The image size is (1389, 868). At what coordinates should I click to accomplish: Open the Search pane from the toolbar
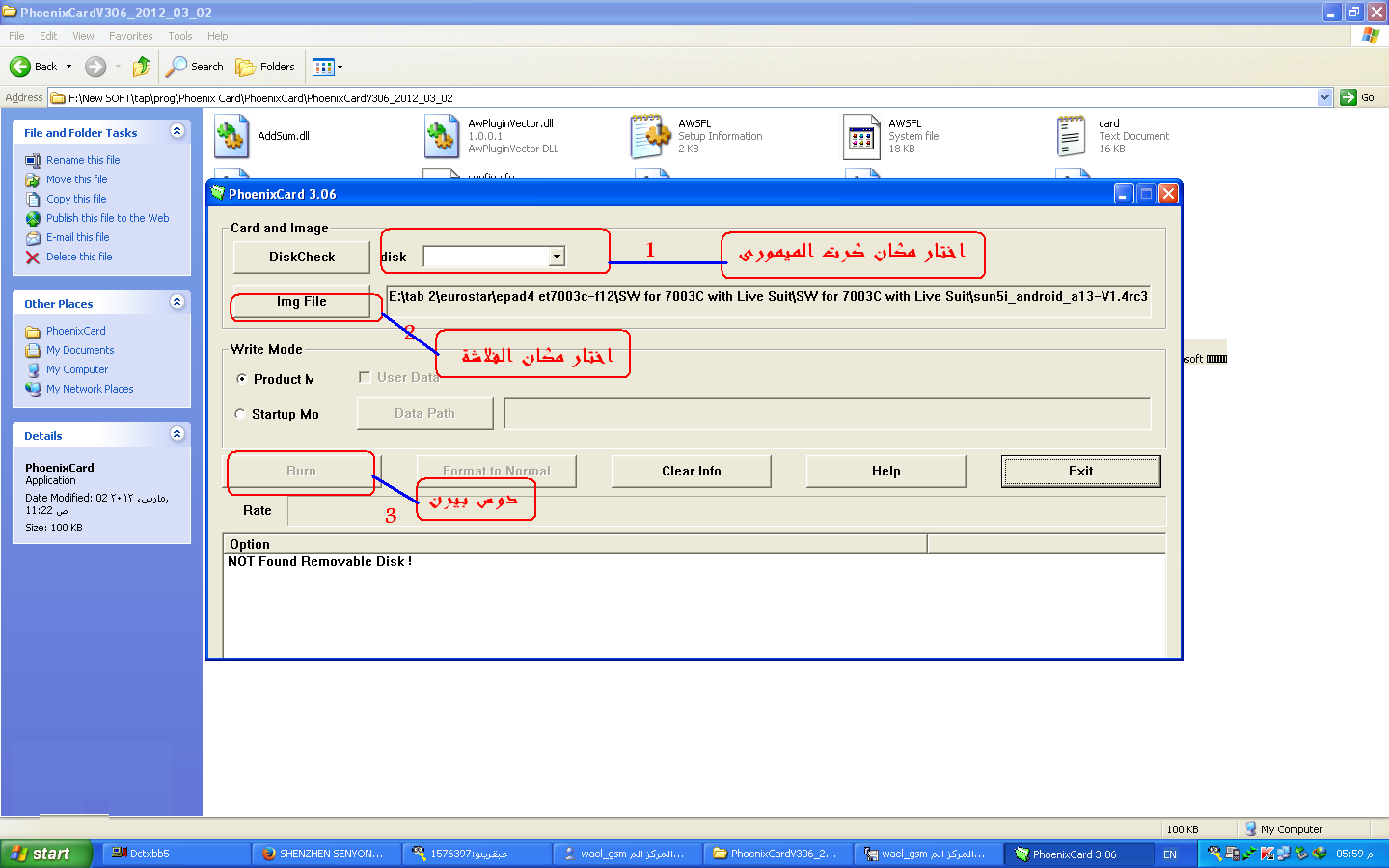[x=195, y=67]
